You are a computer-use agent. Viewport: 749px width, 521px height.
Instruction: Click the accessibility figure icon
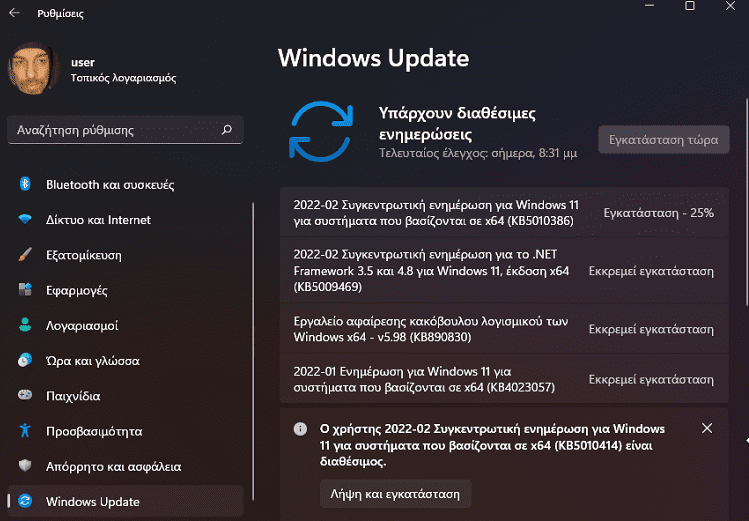25,431
